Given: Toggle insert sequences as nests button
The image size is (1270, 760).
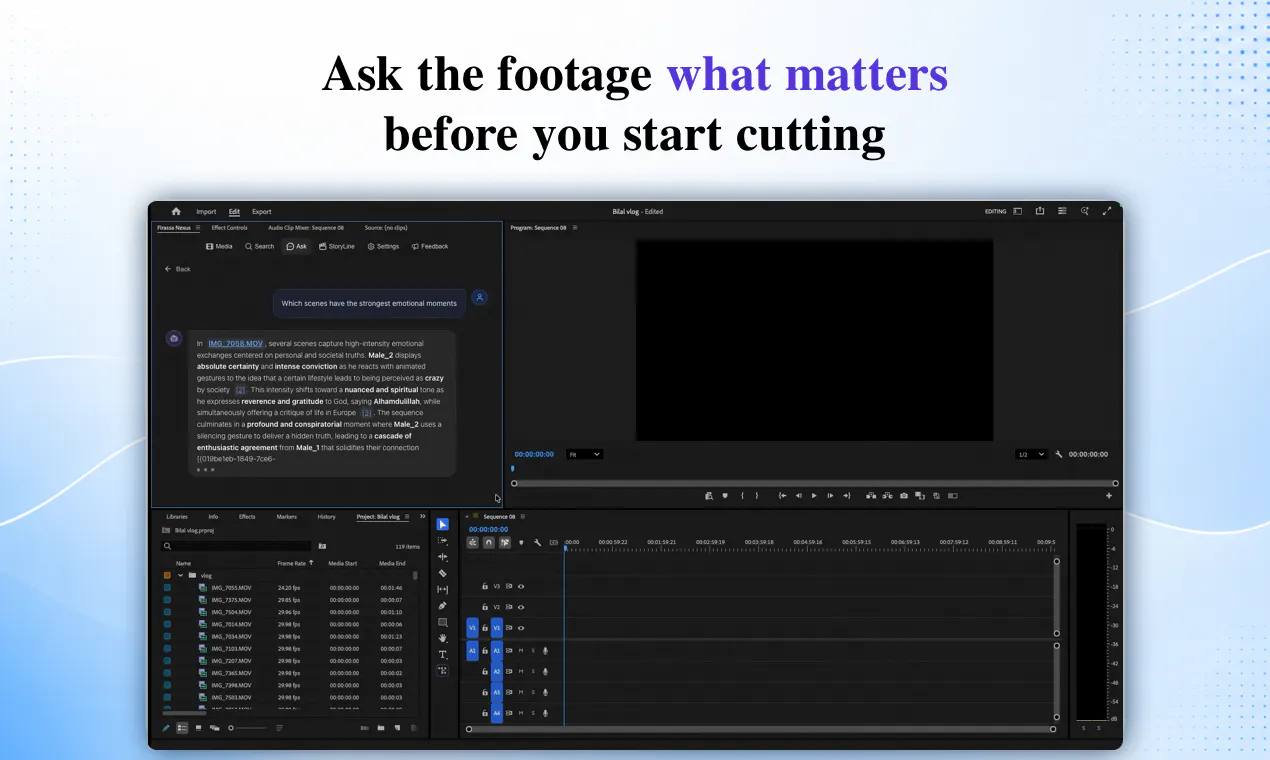Looking at the screenshot, I should click(472, 543).
